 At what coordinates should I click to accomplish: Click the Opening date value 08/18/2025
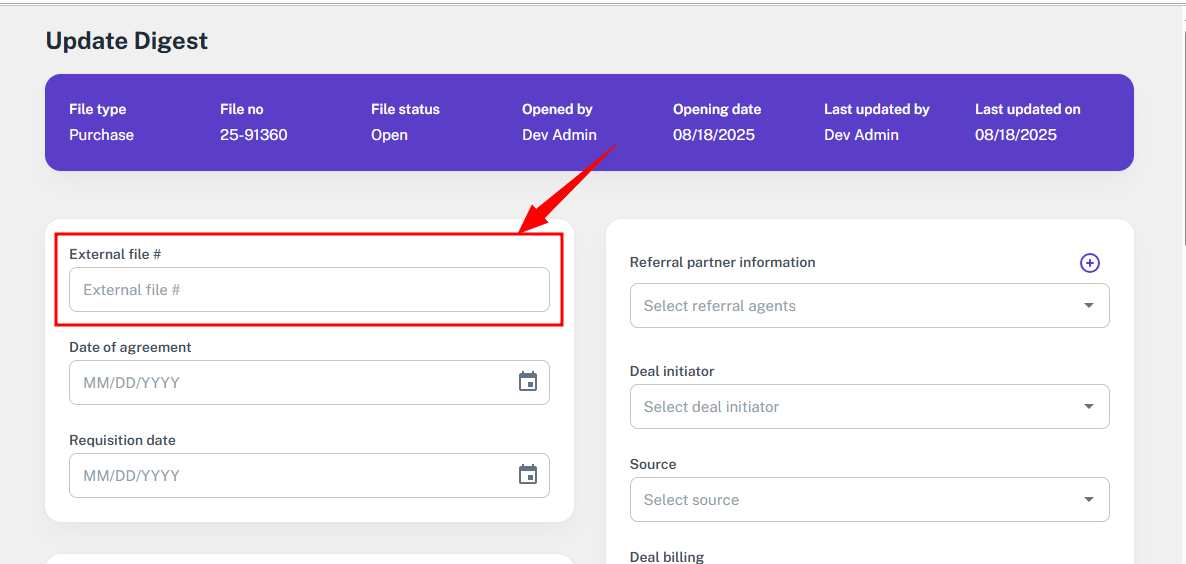[x=713, y=135]
